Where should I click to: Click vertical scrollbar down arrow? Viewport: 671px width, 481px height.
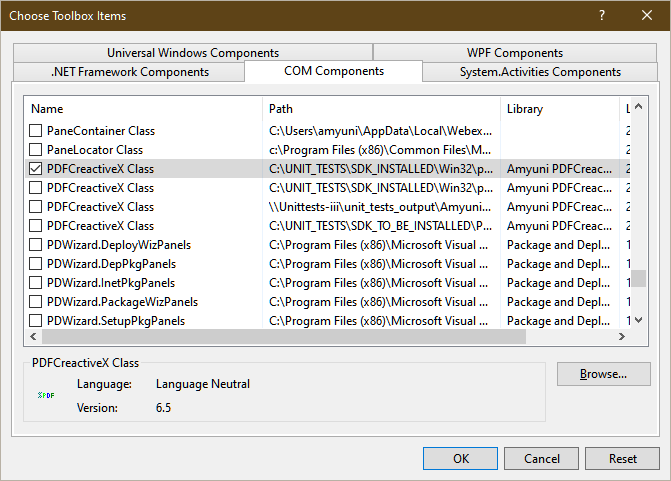tap(638, 320)
